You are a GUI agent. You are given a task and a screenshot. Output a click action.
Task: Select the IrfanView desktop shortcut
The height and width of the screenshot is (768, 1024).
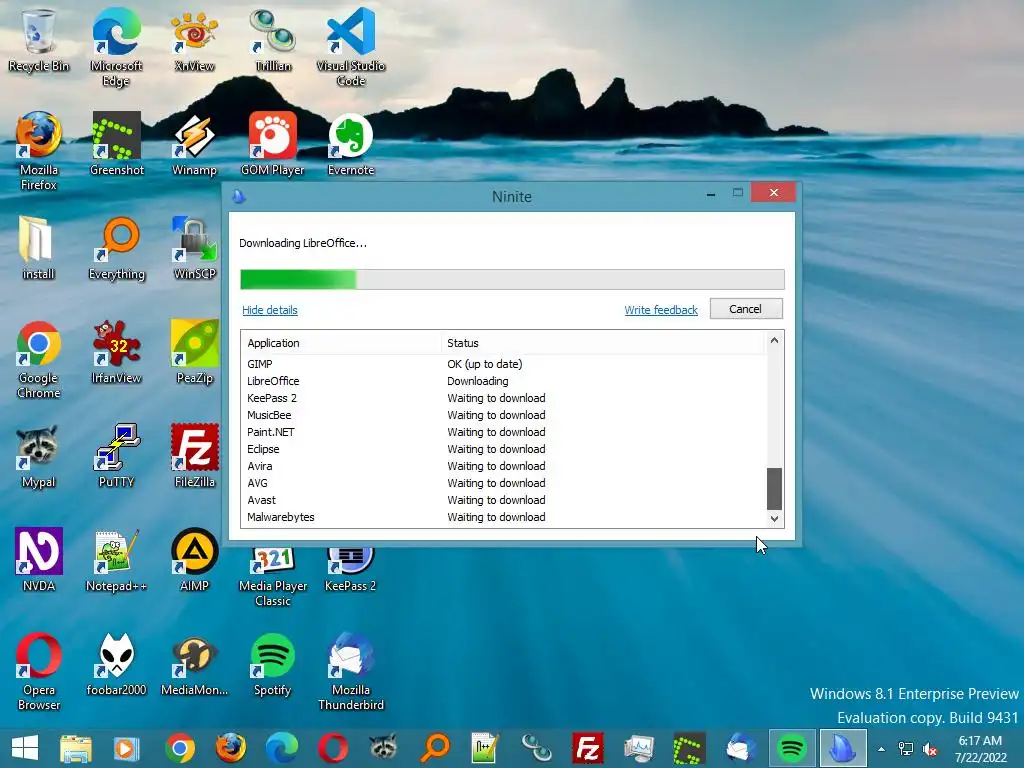click(x=116, y=353)
